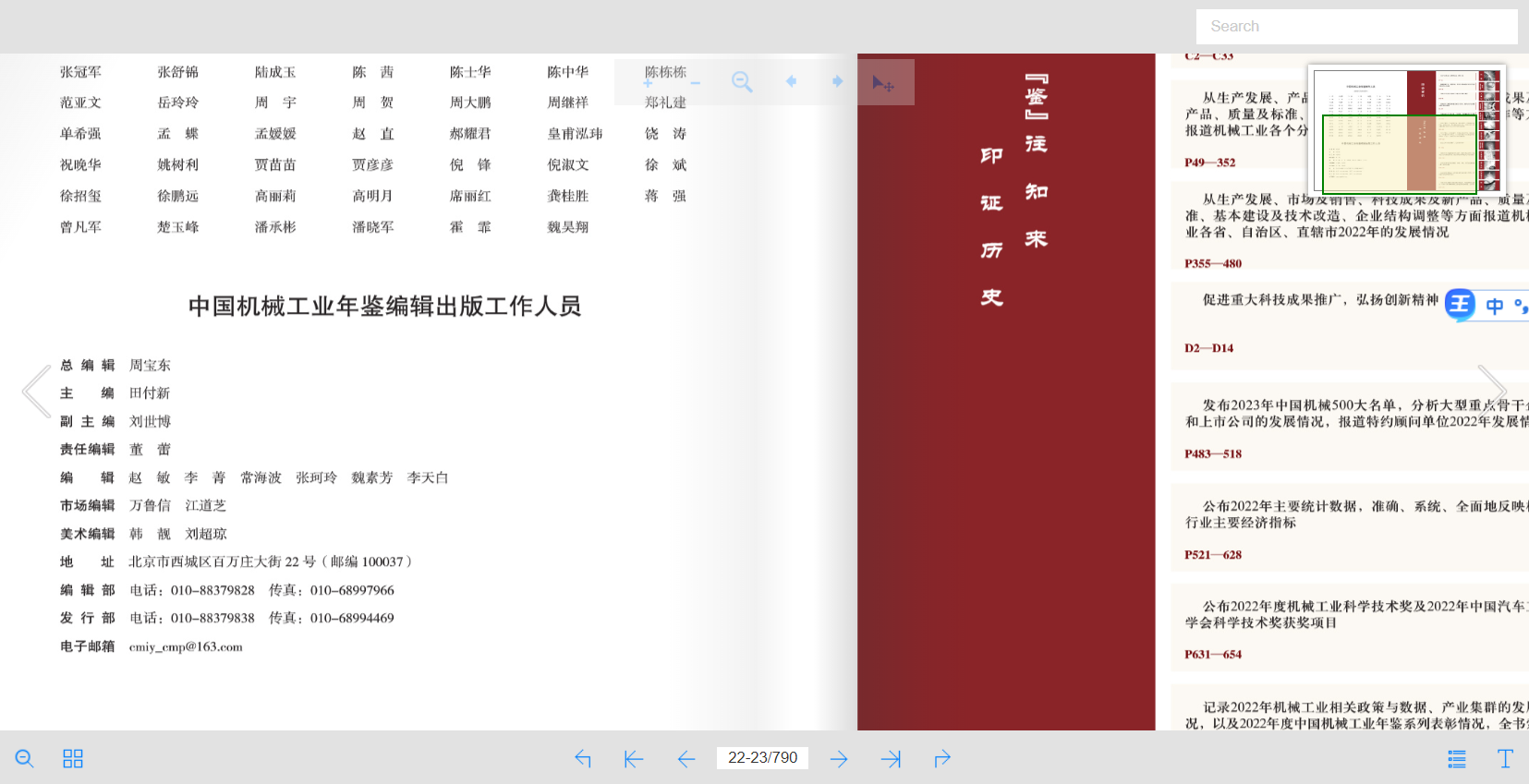The width and height of the screenshot is (1529, 784).
Task: Toggle the 中 Chinese input mode indicator
Action: tap(1495, 306)
